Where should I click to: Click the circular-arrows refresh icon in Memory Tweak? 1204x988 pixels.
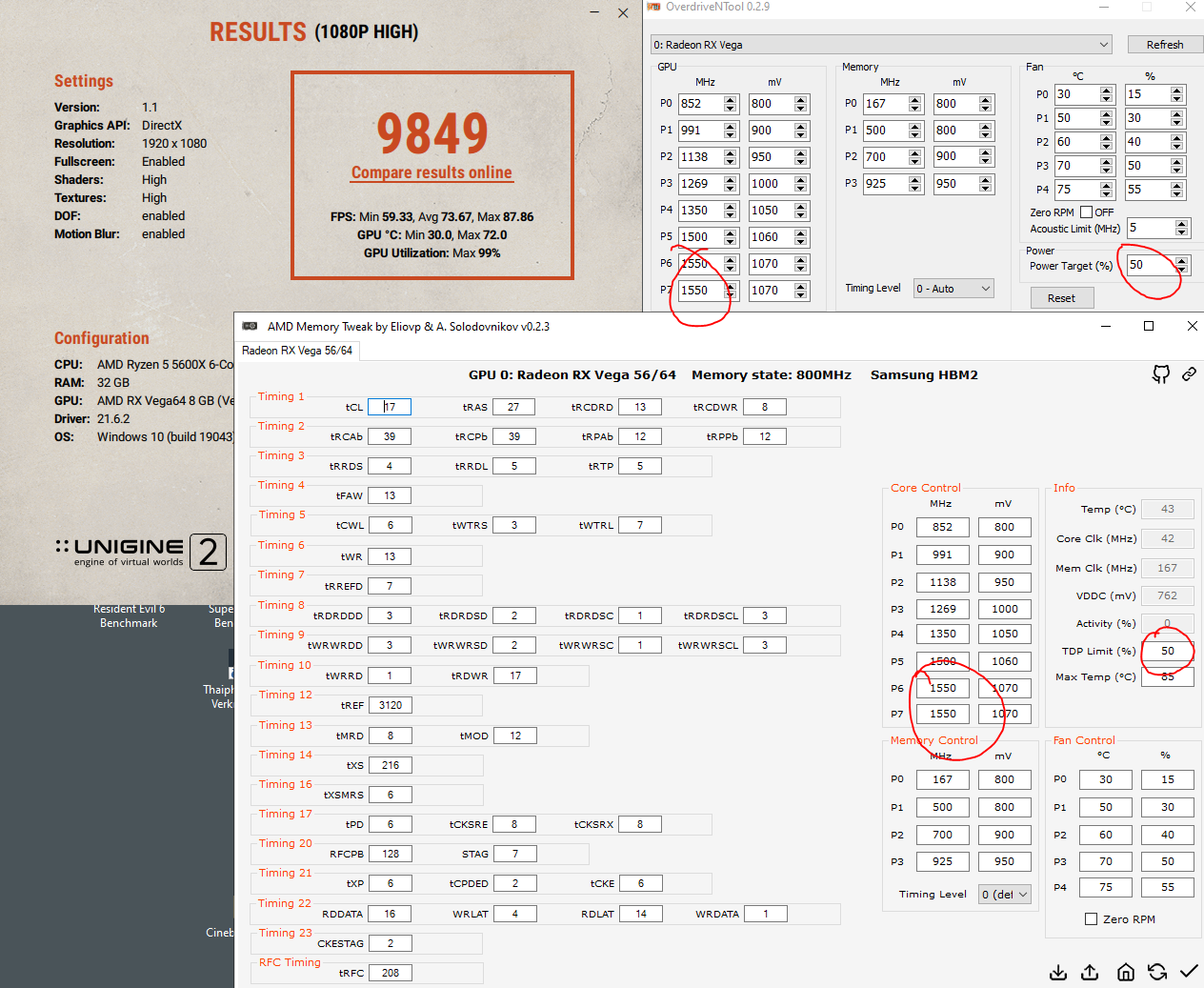(1157, 972)
